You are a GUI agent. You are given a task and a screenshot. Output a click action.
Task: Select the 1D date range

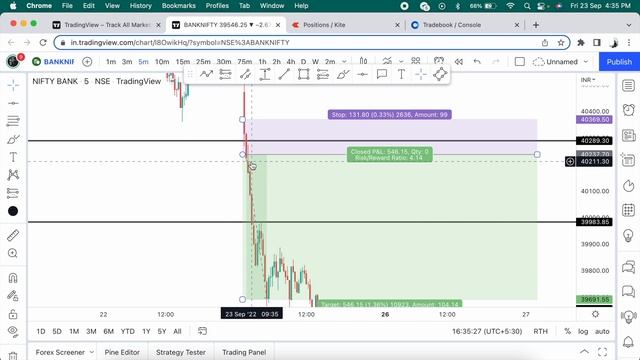coord(41,331)
